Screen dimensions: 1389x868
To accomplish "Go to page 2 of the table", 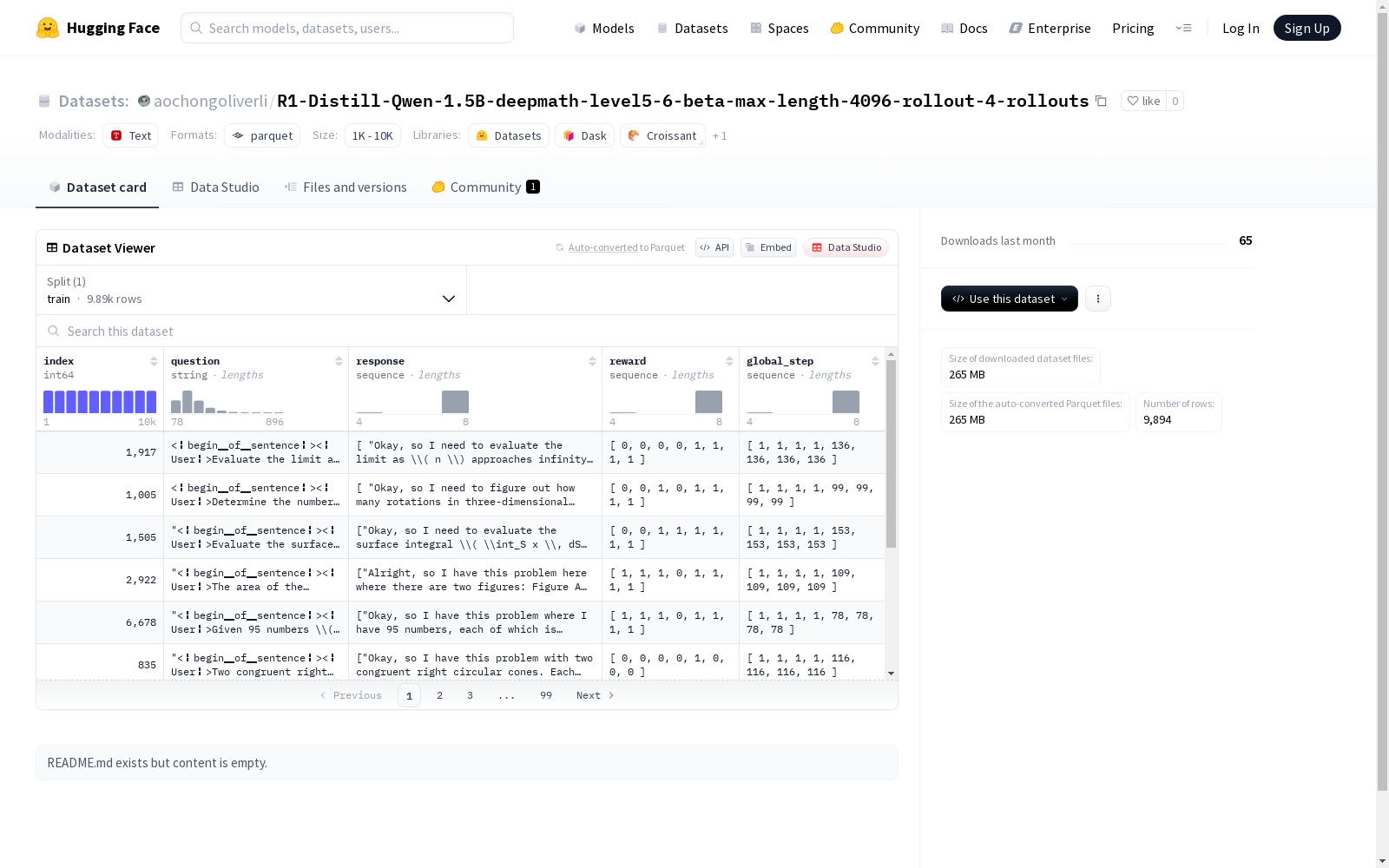I will point(440,695).
